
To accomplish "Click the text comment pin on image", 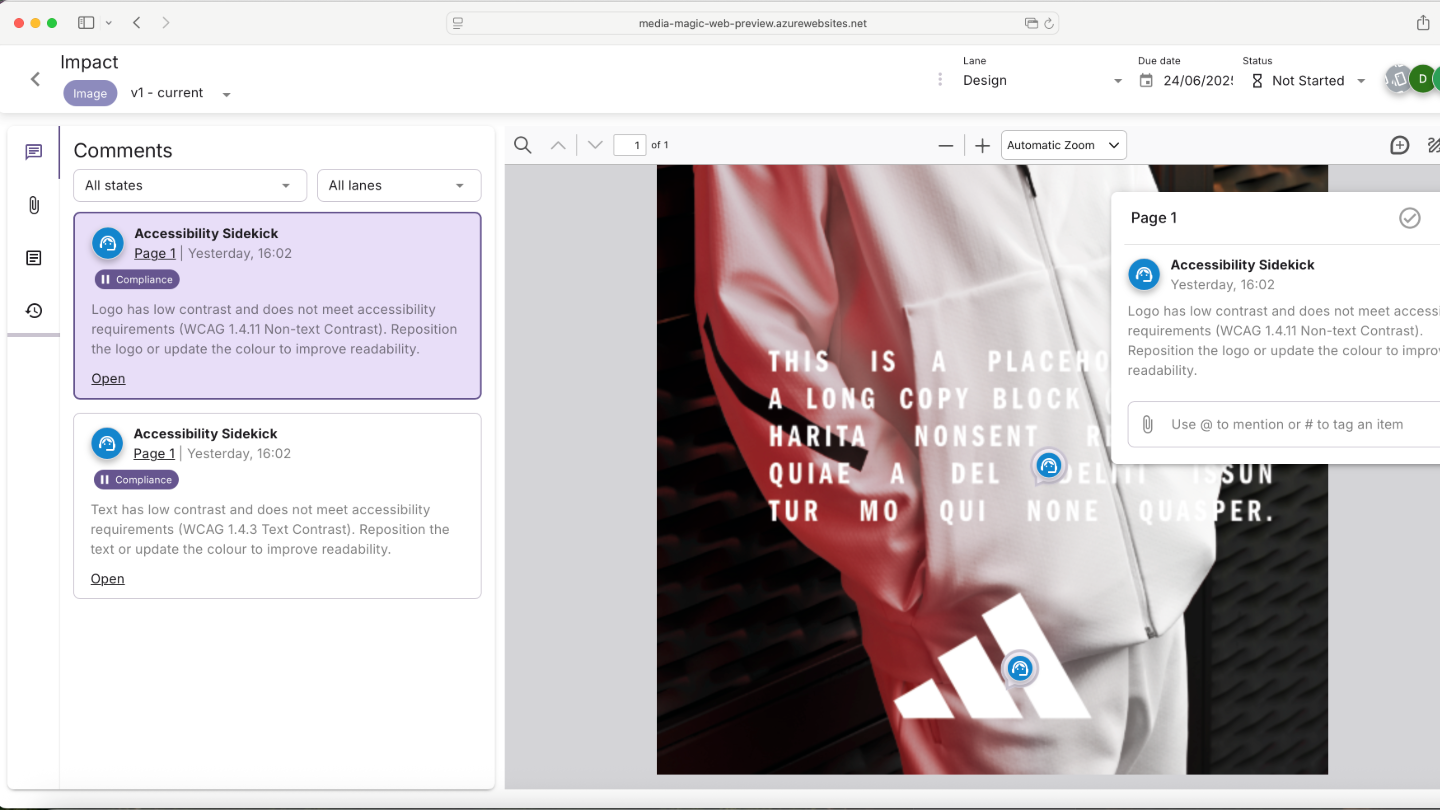I will click(x=1048, y=466).
